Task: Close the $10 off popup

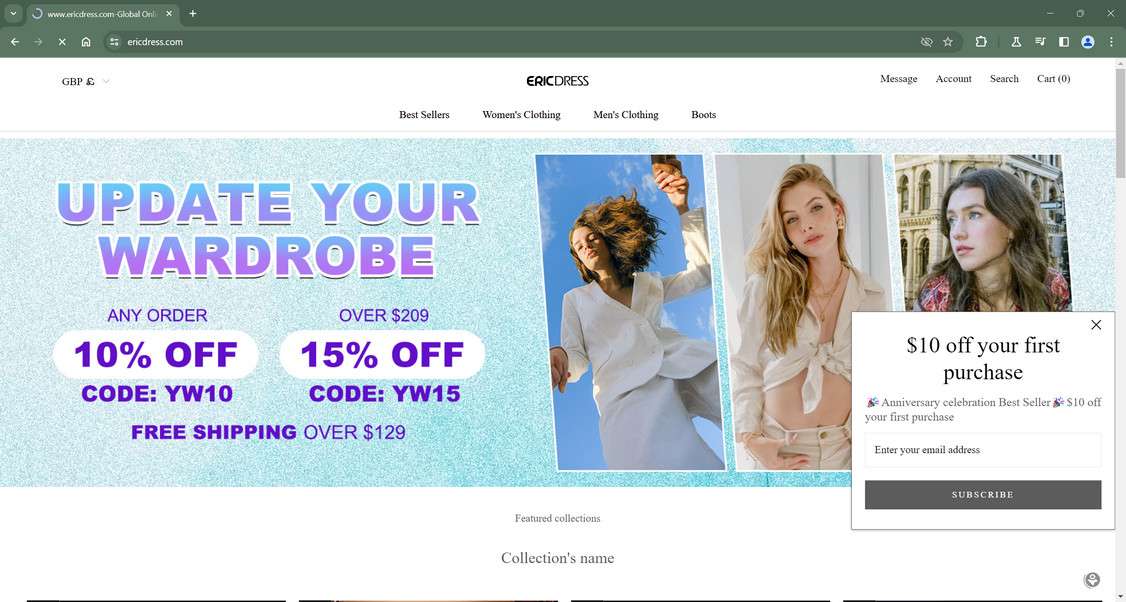Action: (x=1096, y=325)
